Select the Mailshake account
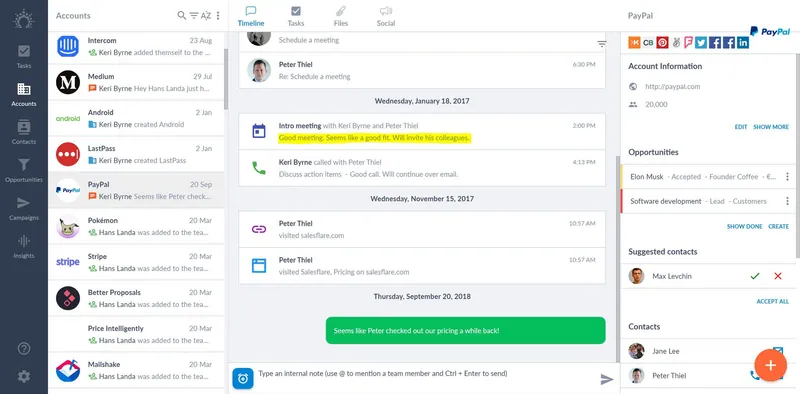Image resolution: width=800 pixels, height=394 pixels. tap(136, 370)
